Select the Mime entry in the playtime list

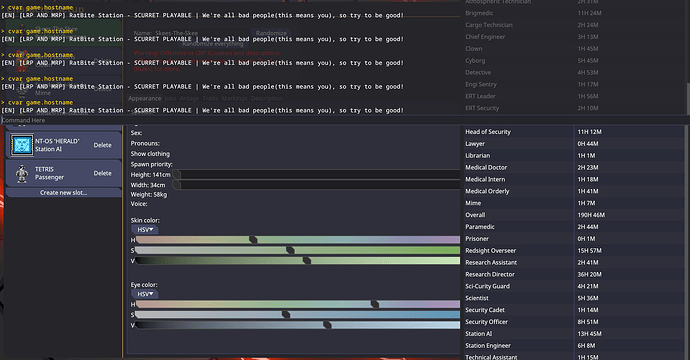(574, 203)
